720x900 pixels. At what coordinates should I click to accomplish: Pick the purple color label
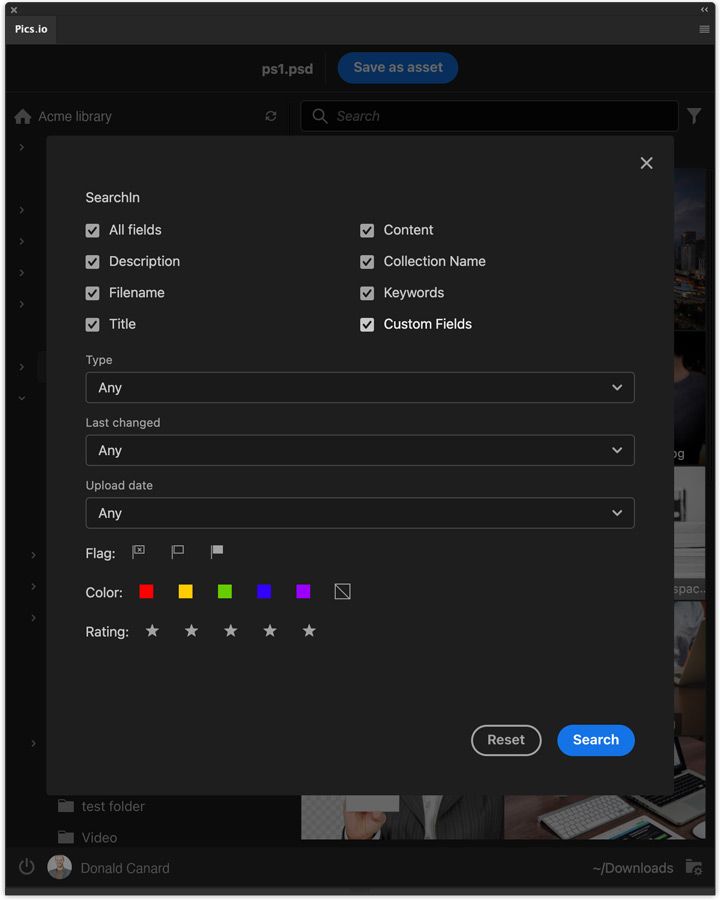point(303,591)
